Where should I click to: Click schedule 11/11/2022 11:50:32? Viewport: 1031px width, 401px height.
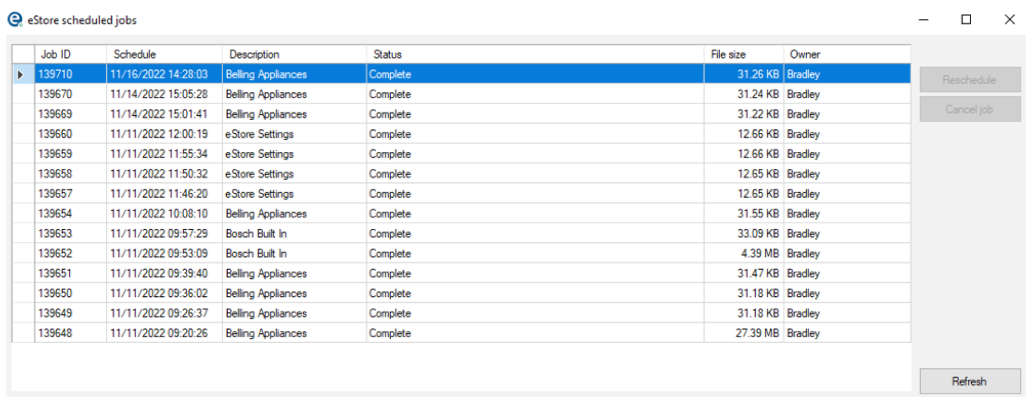pos(164,174)
